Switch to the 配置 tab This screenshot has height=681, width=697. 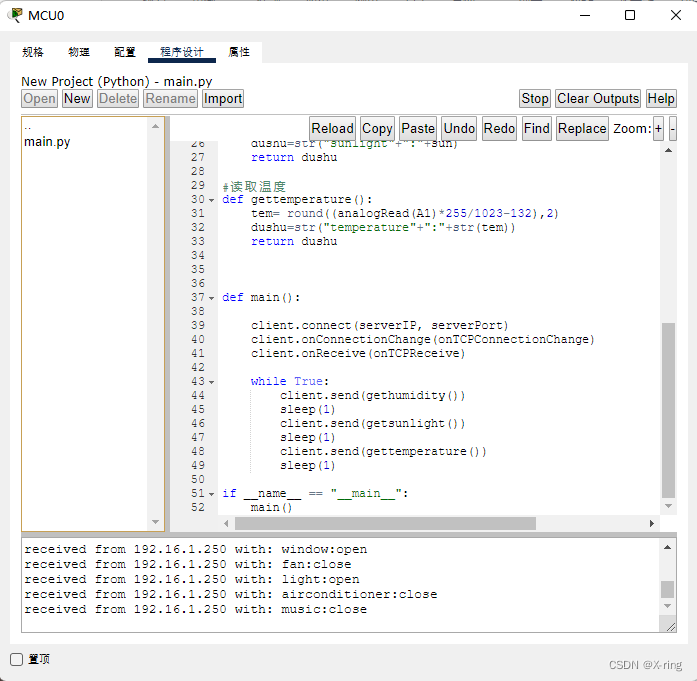[125, 52]
